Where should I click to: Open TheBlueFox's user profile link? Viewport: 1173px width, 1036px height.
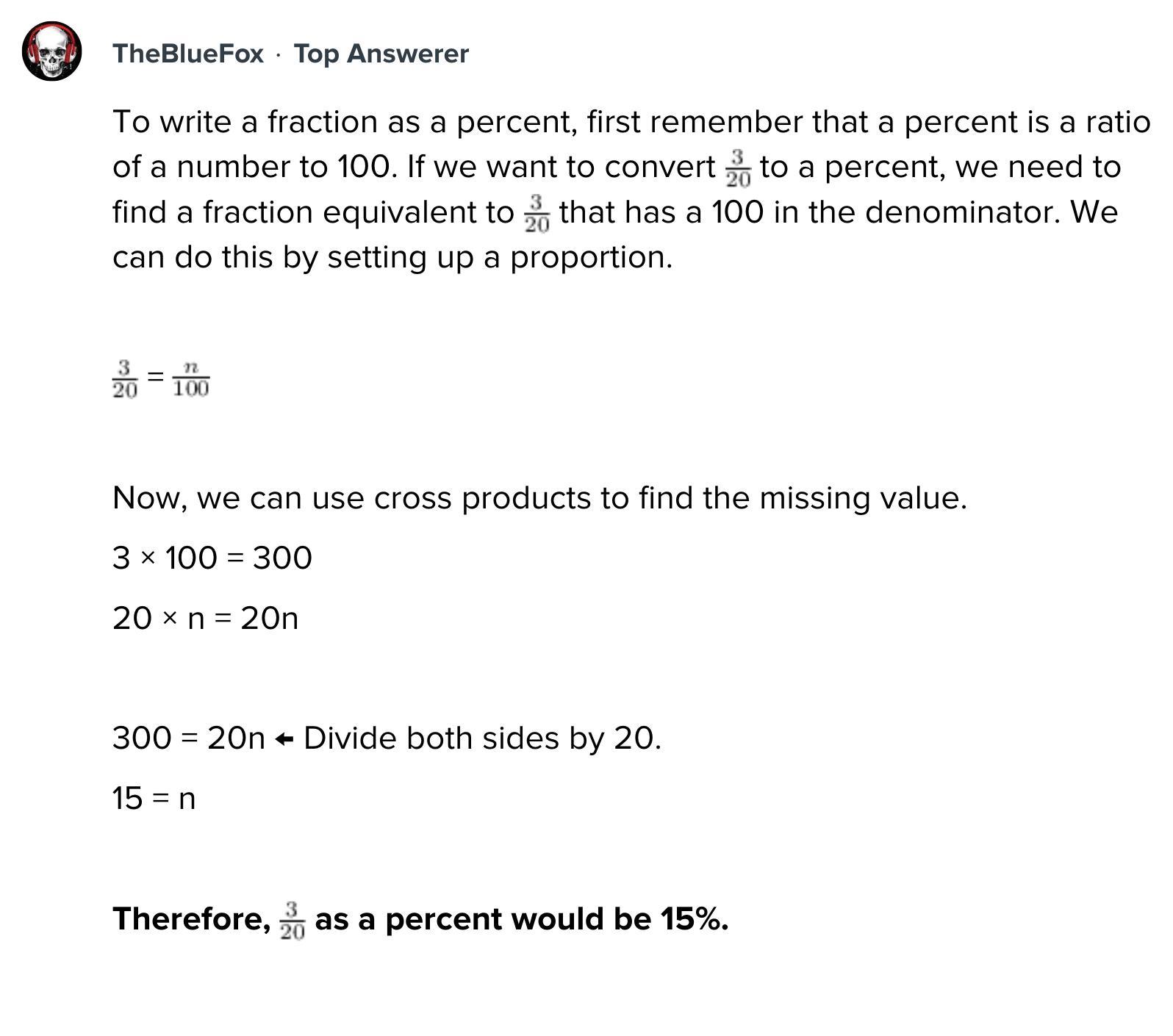point(187,54)
